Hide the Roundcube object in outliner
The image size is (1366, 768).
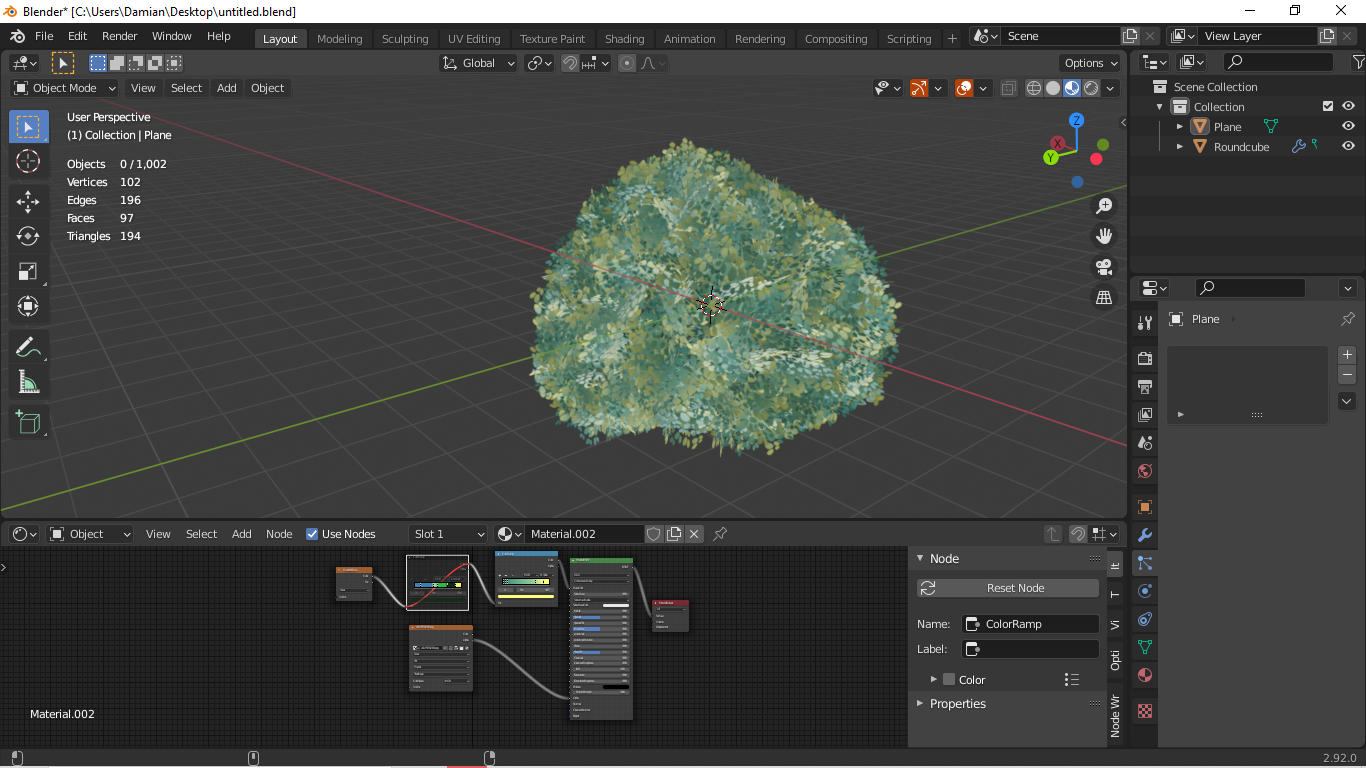(1348, 147)
